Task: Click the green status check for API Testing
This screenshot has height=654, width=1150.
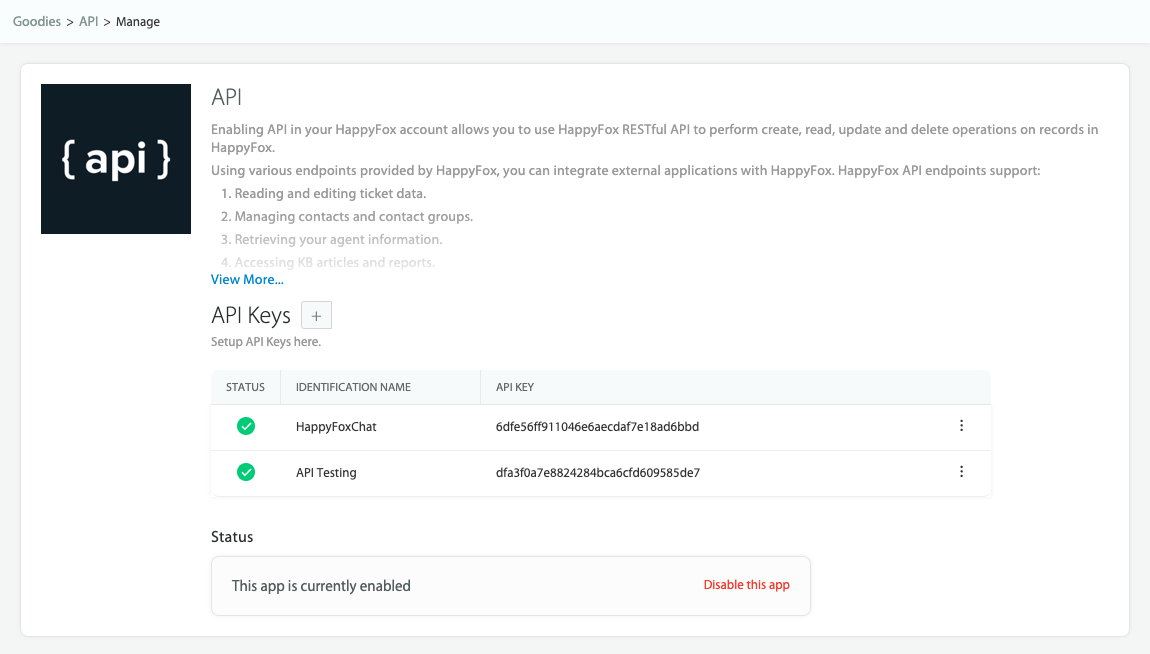Action: coord(246,472)
